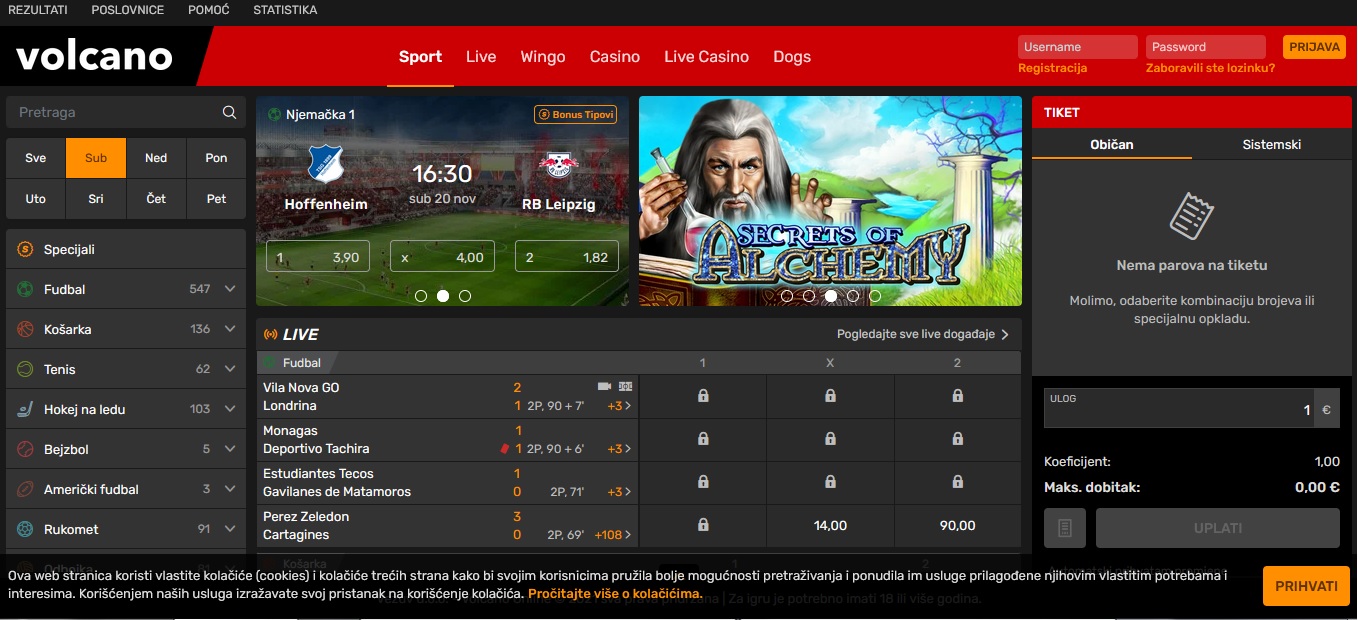The image size is (1358, 620).
Task: Select the Pet day filter
Action: tap(216, 199)
